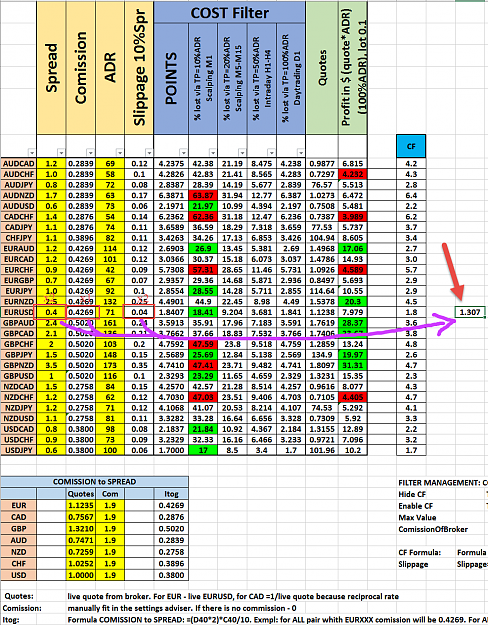The height and width of the screenshot is (625, 488).
Task: Select the red cell showing 63.87
Action: (x=203, y=196)
